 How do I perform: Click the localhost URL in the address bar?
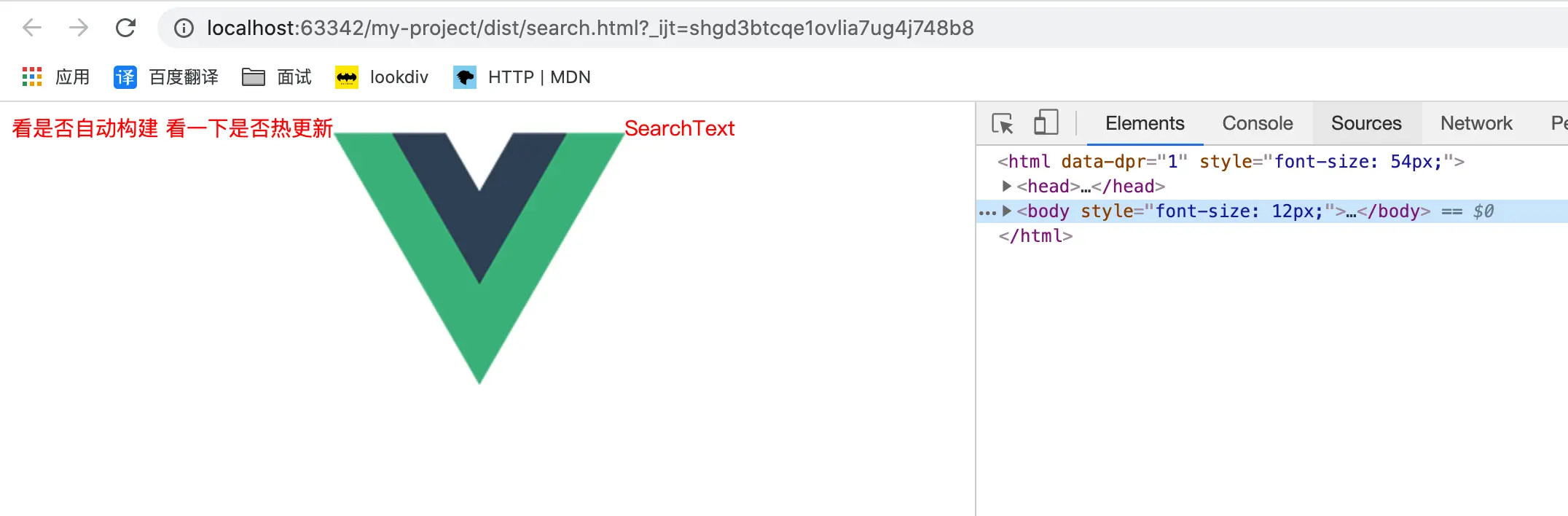coord(590,28)
